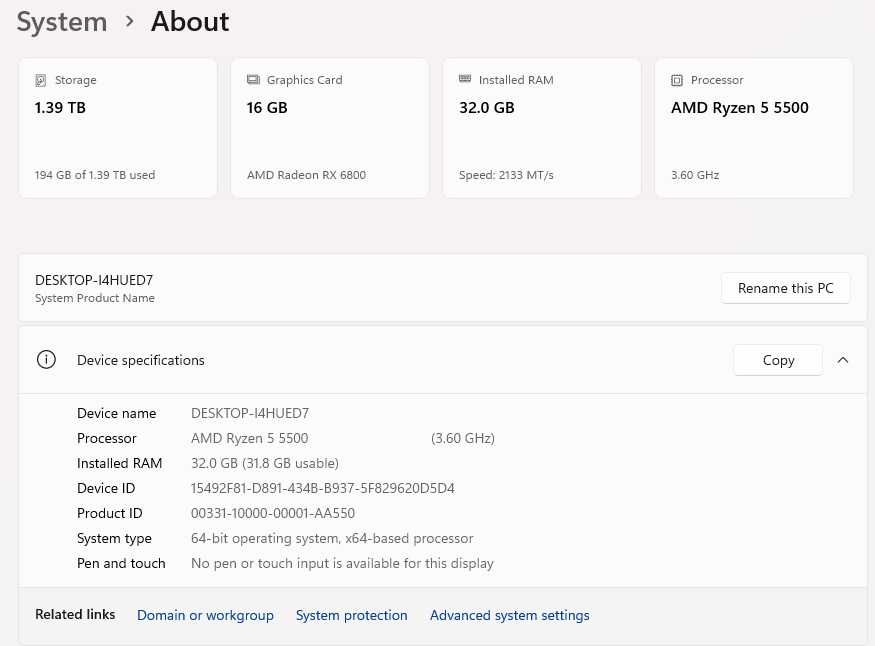Collapse the Device specifications section chevron
The height and width of the screenshot is (646, 875).
click(x=843, y=360)
